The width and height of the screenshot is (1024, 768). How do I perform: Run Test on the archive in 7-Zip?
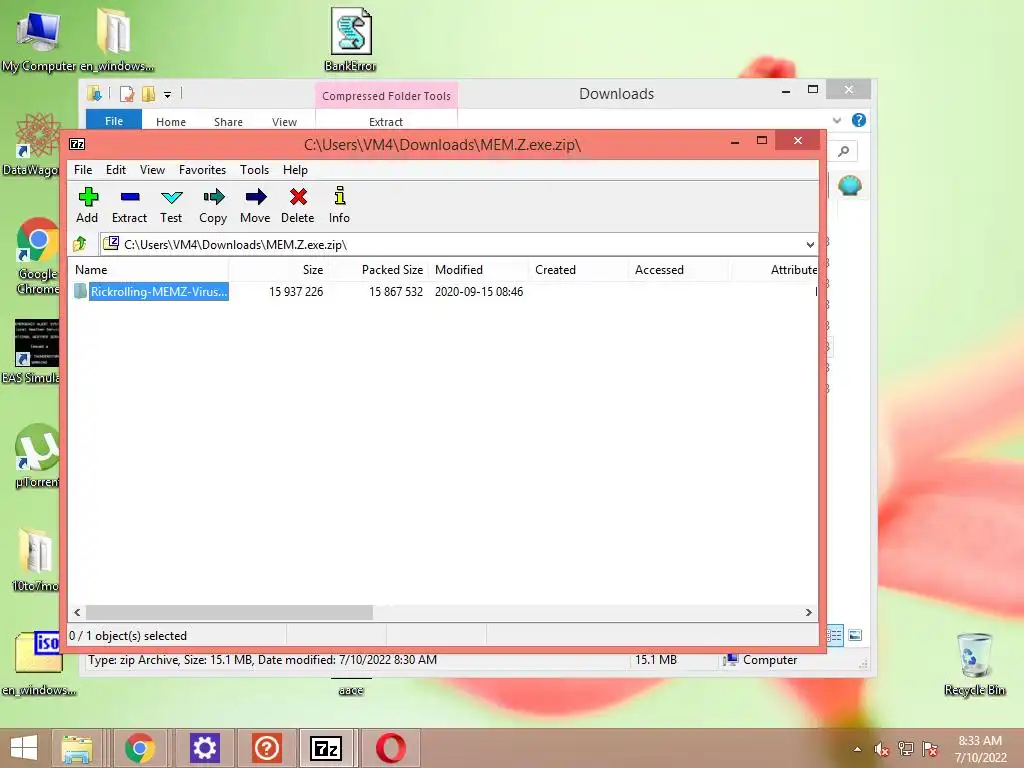pos(171,206)
